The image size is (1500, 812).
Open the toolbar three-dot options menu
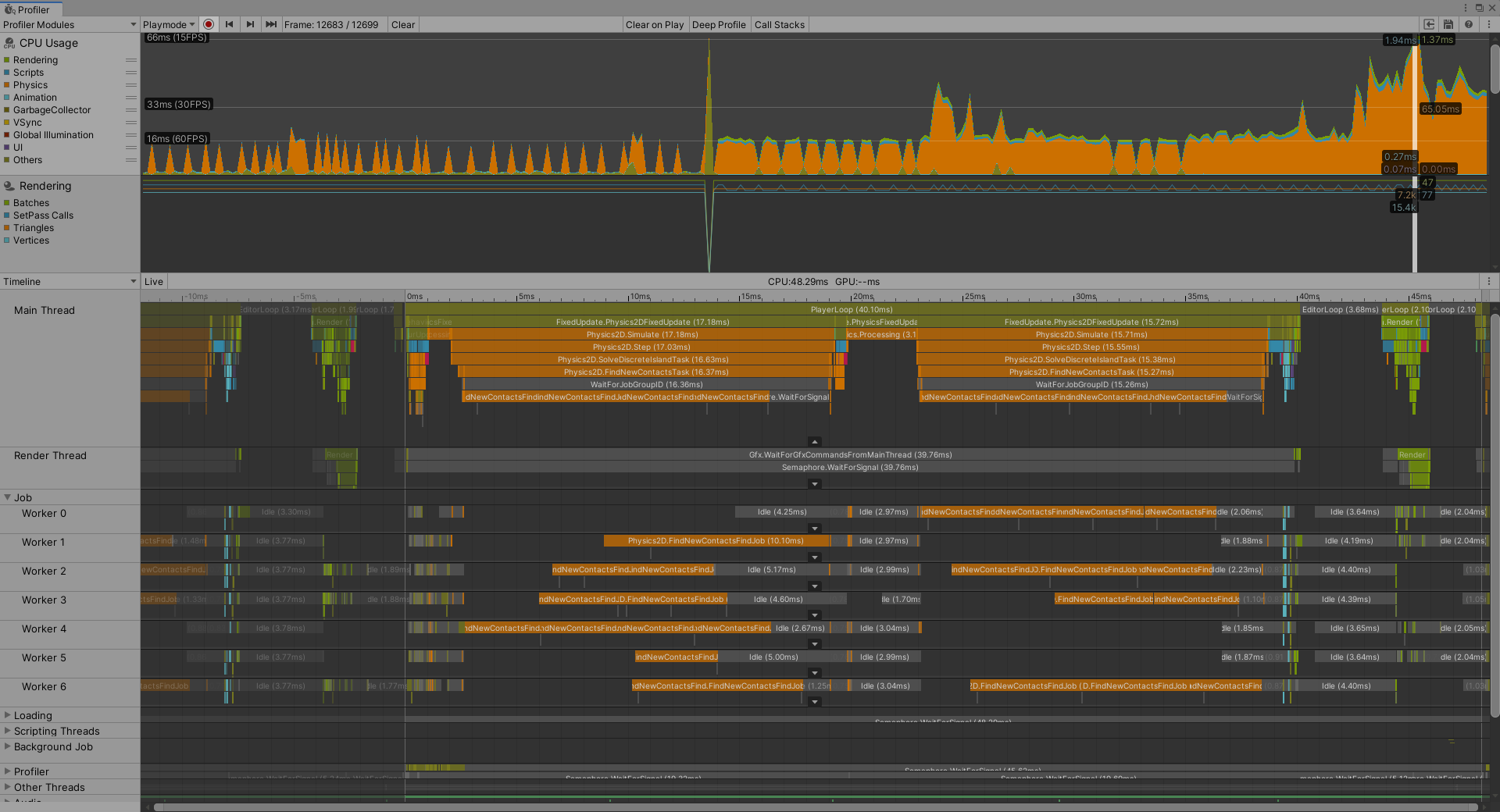coord(1489,24)
